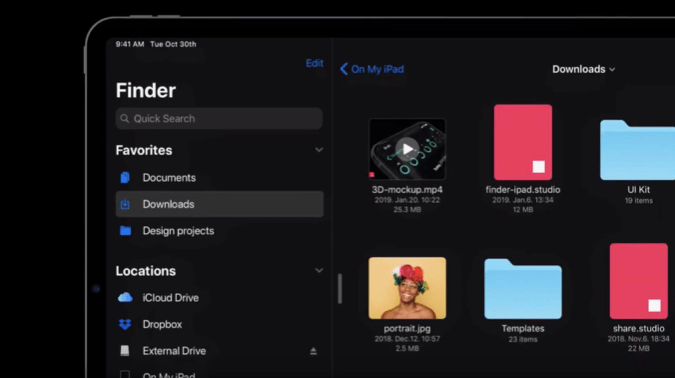The width and height of the screenshot is (675, 378).
Task: Click the portrait.jpg file name
Action: coord(407,328)
